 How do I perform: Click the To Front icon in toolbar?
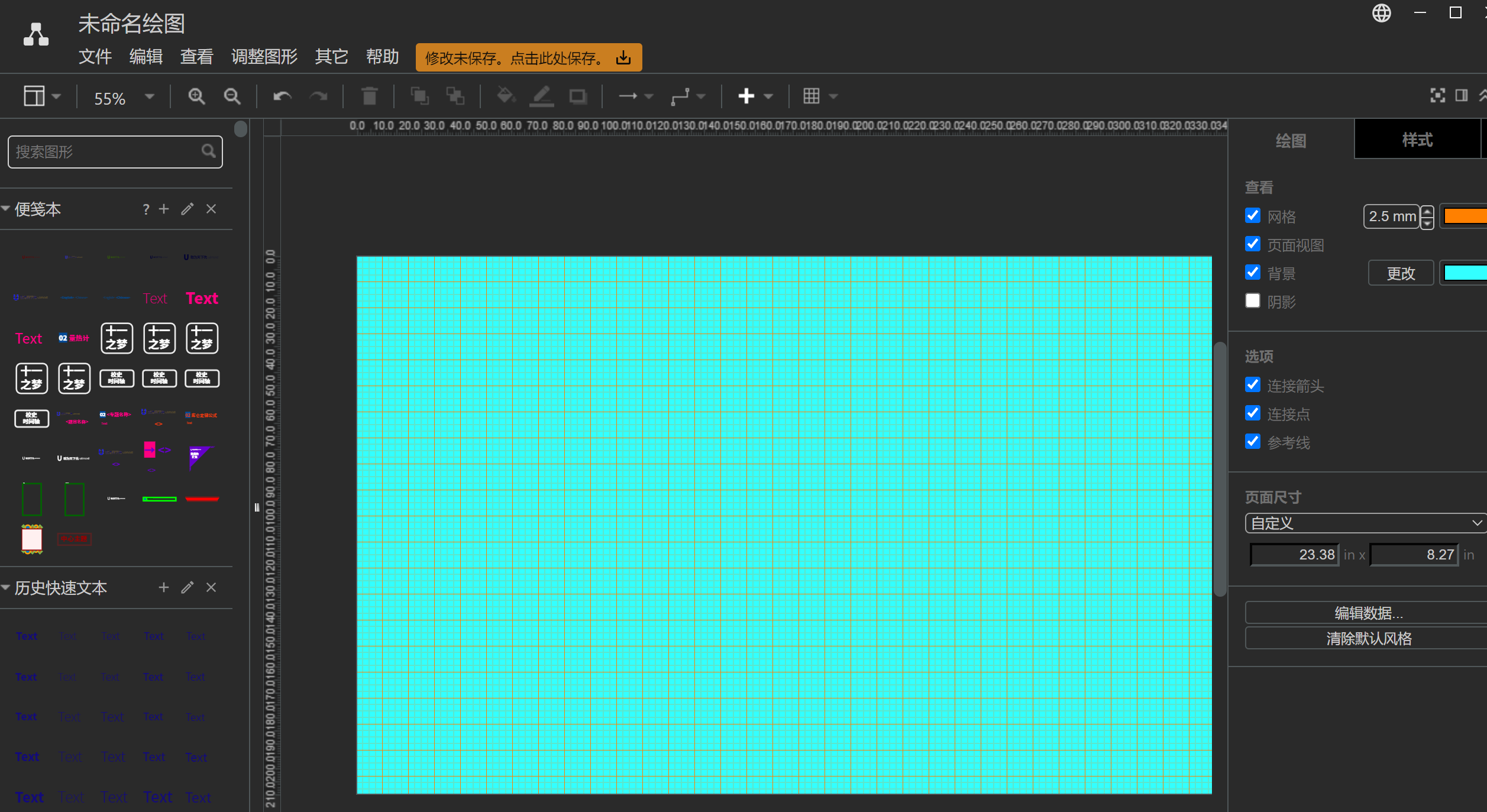[420, 96]
